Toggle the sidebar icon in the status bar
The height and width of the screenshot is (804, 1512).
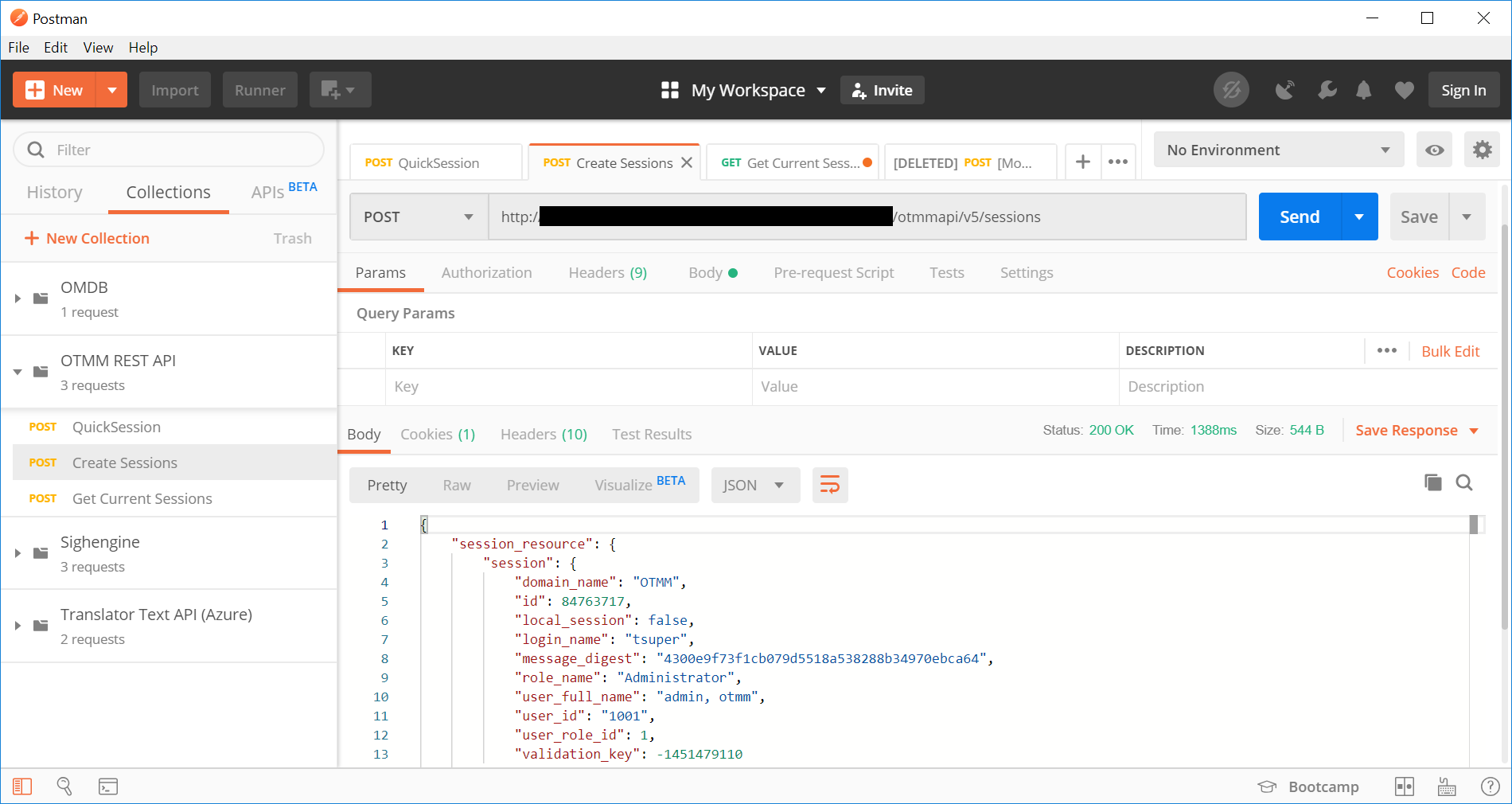click(22, 786)
